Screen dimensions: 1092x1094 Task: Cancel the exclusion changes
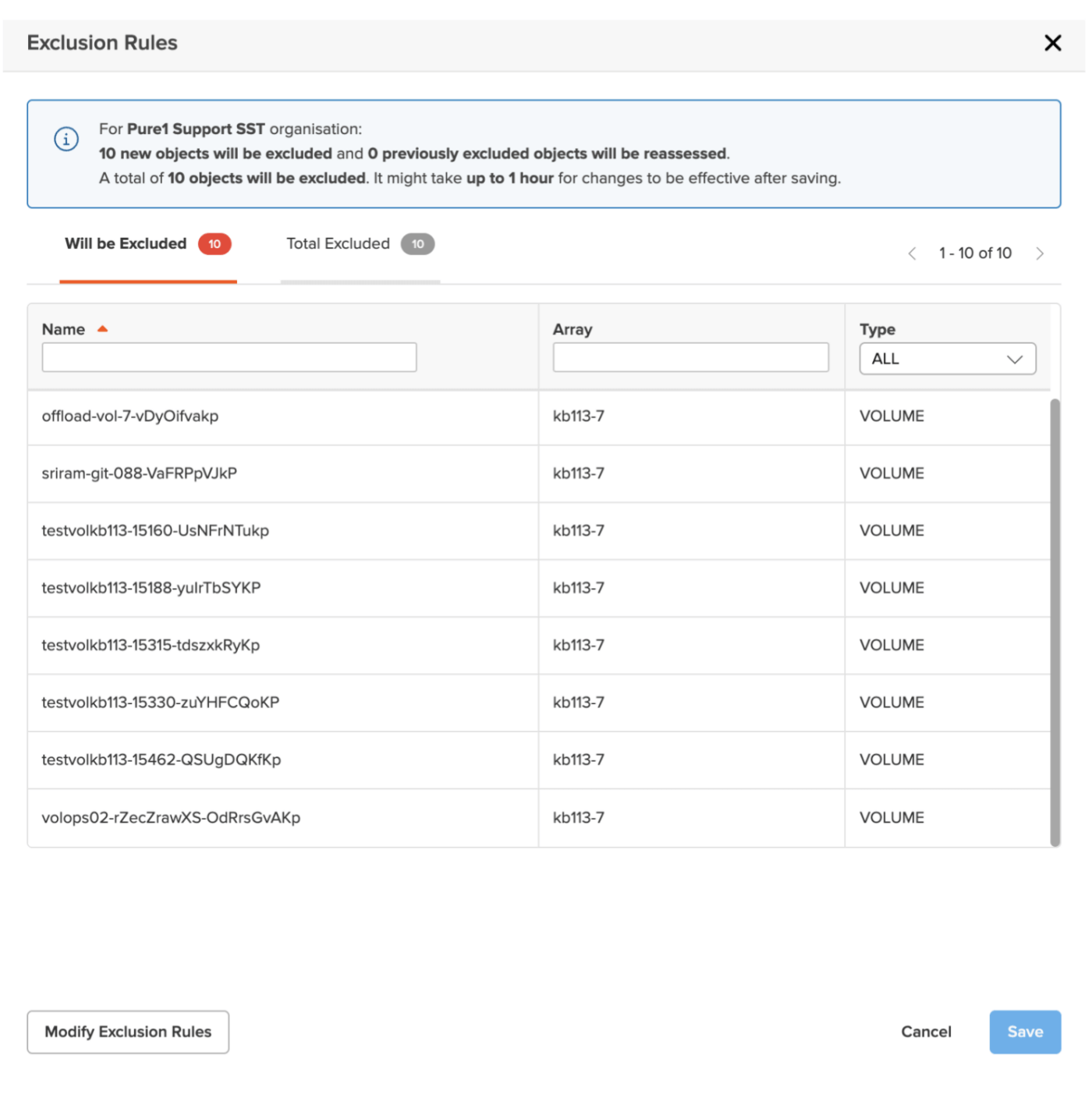[926, 1032]
